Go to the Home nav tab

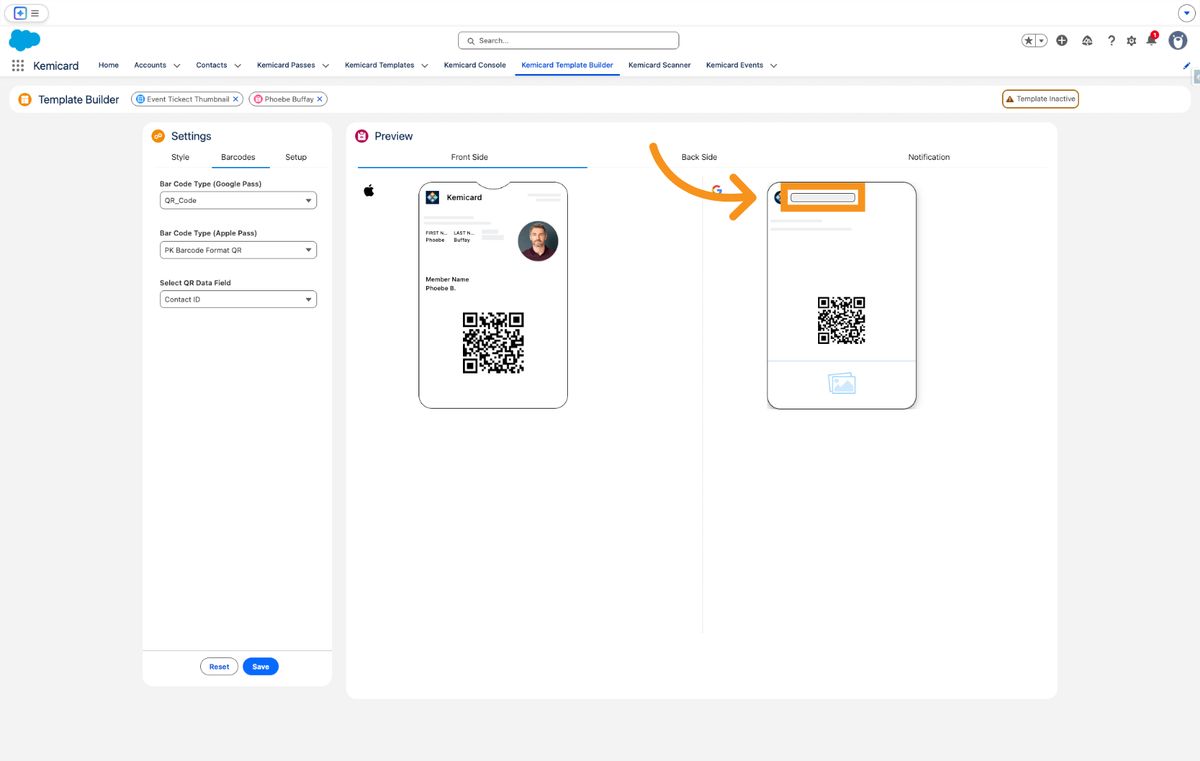click(x=108, y=65)
